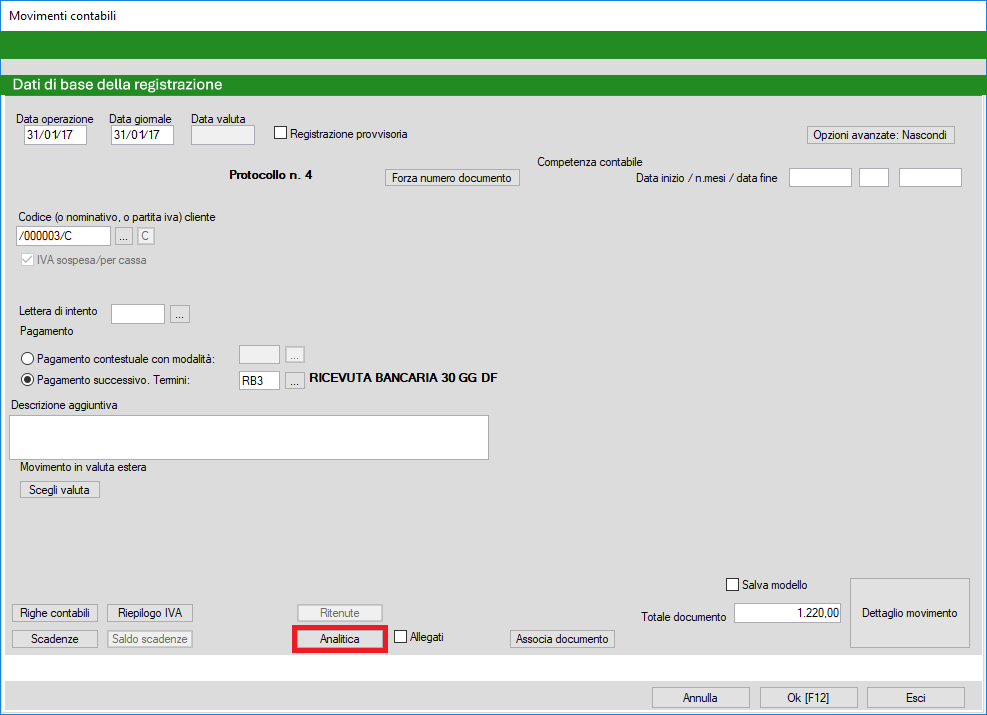Click Scegli valuta button

point(60,490)
